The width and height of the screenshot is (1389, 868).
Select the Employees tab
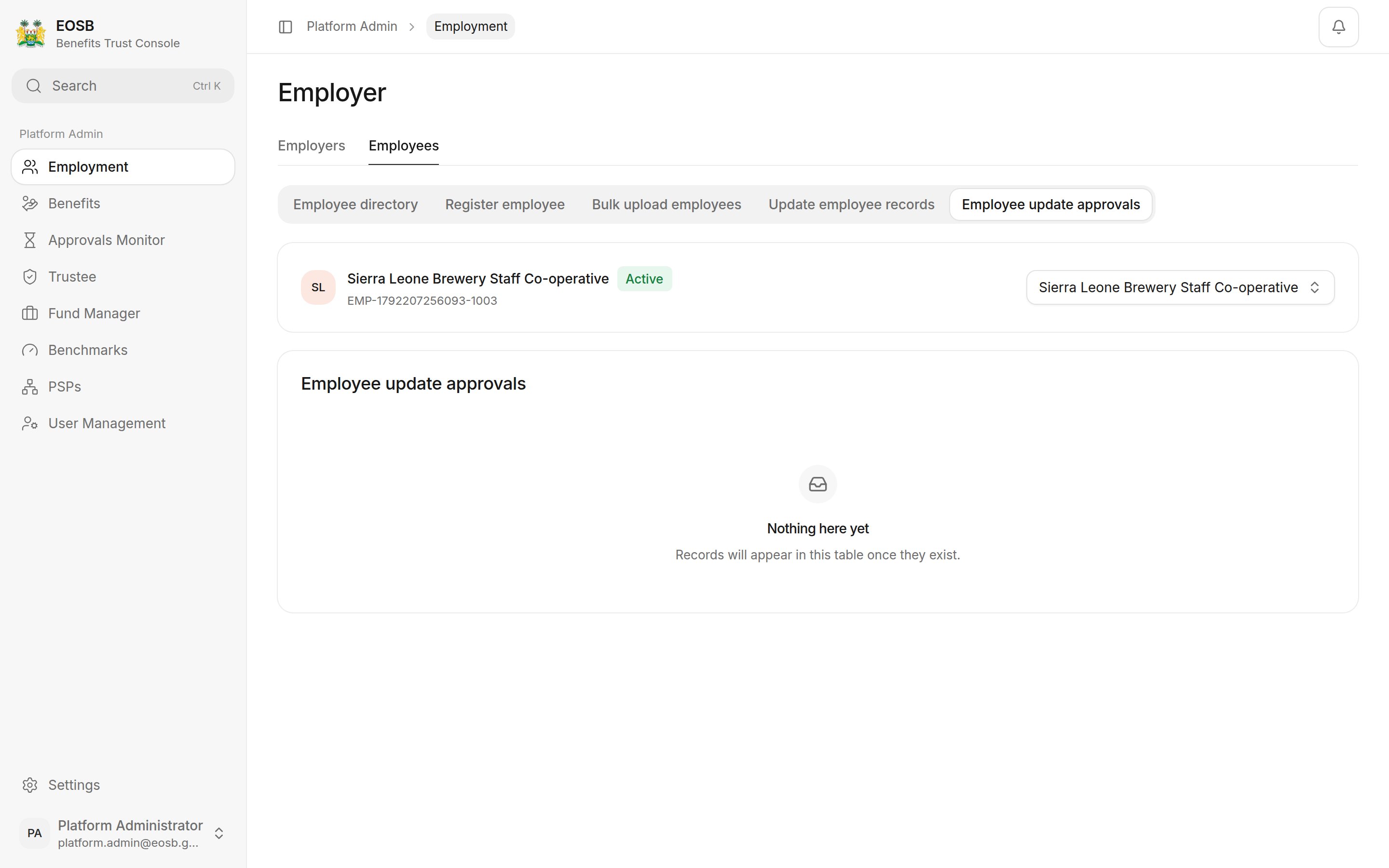click(404, 146)
